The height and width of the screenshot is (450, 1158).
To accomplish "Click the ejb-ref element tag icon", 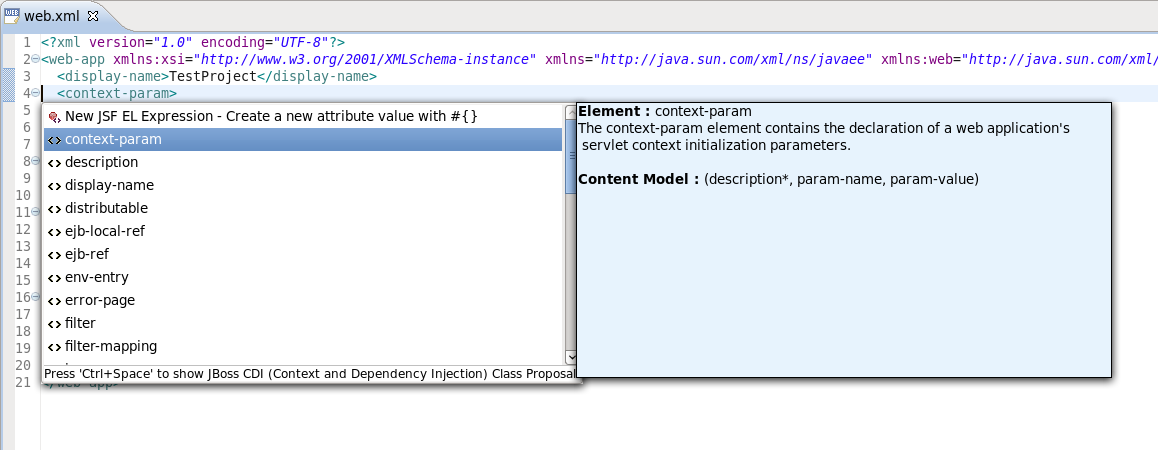I will coord(54,255).
